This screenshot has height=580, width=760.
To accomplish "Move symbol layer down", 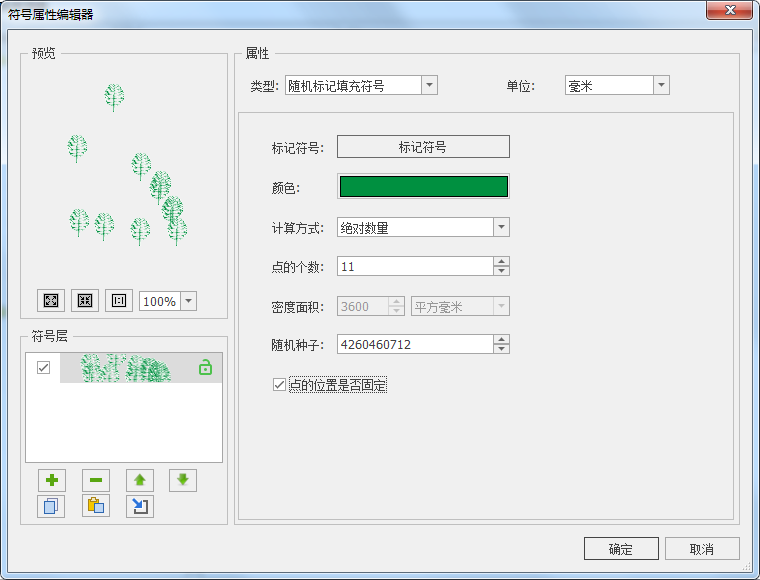I will click(x=183, y=480).
